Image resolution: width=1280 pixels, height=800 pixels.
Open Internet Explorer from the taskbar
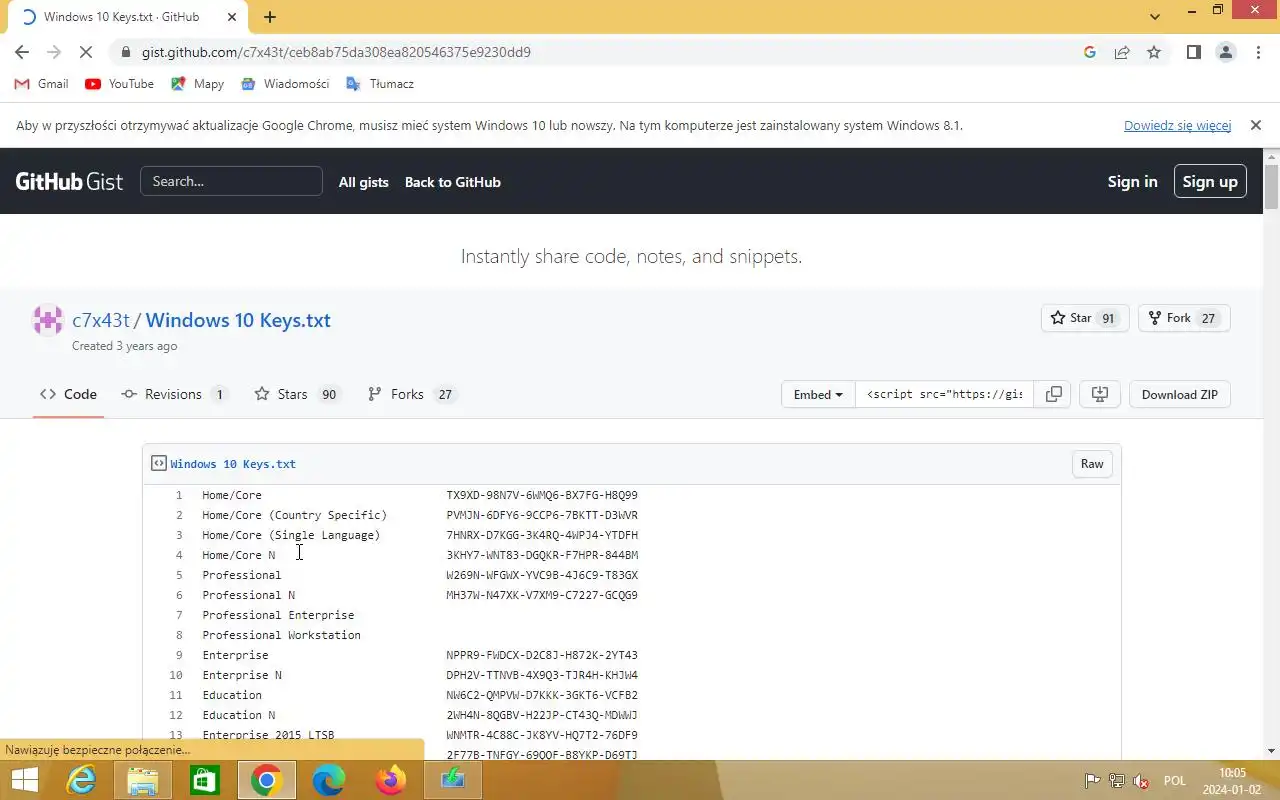tap(82, 780)
